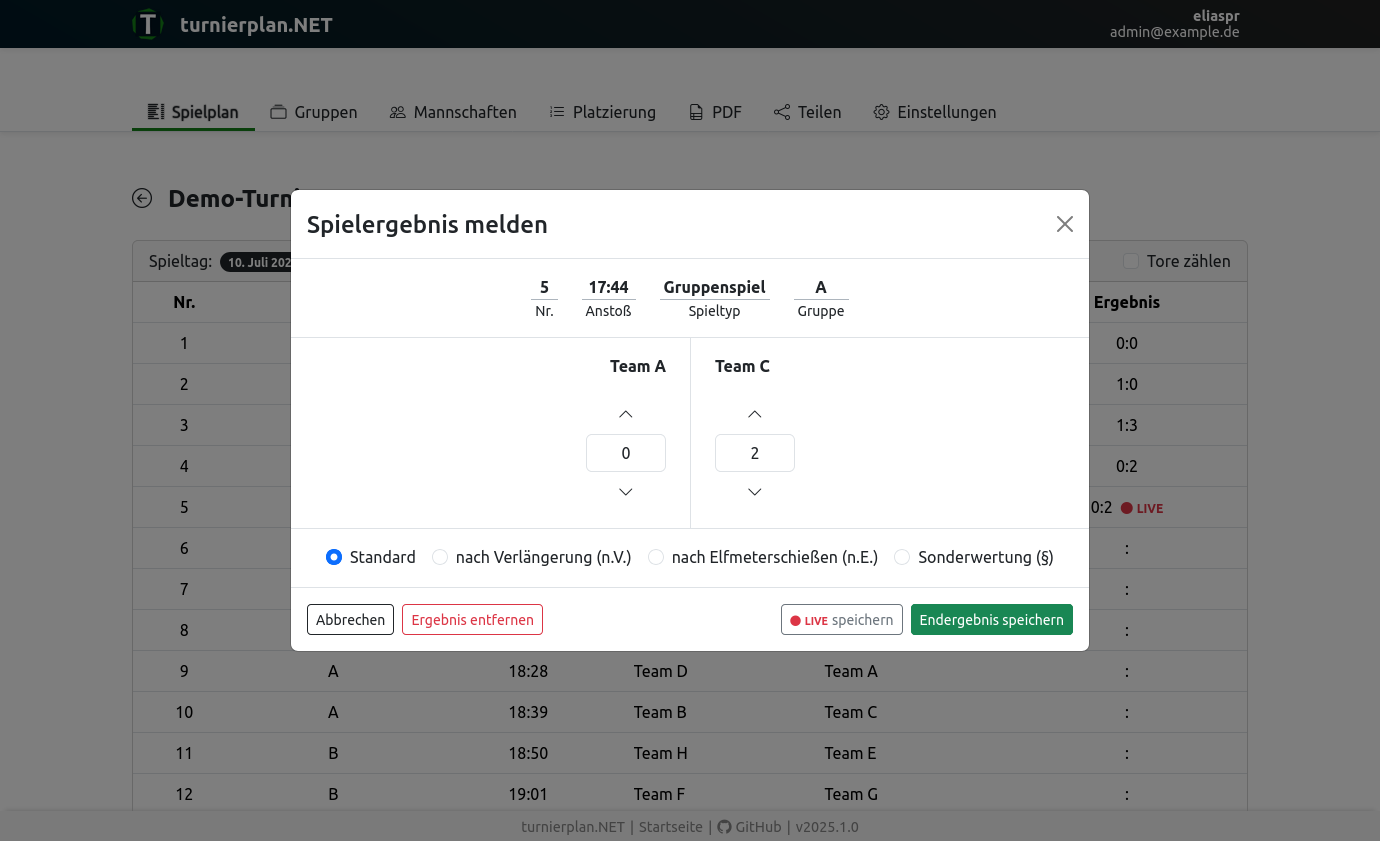Click Team F in match row 12
The width and height of the screenshot is (1380, 841).
pos(660,794)
